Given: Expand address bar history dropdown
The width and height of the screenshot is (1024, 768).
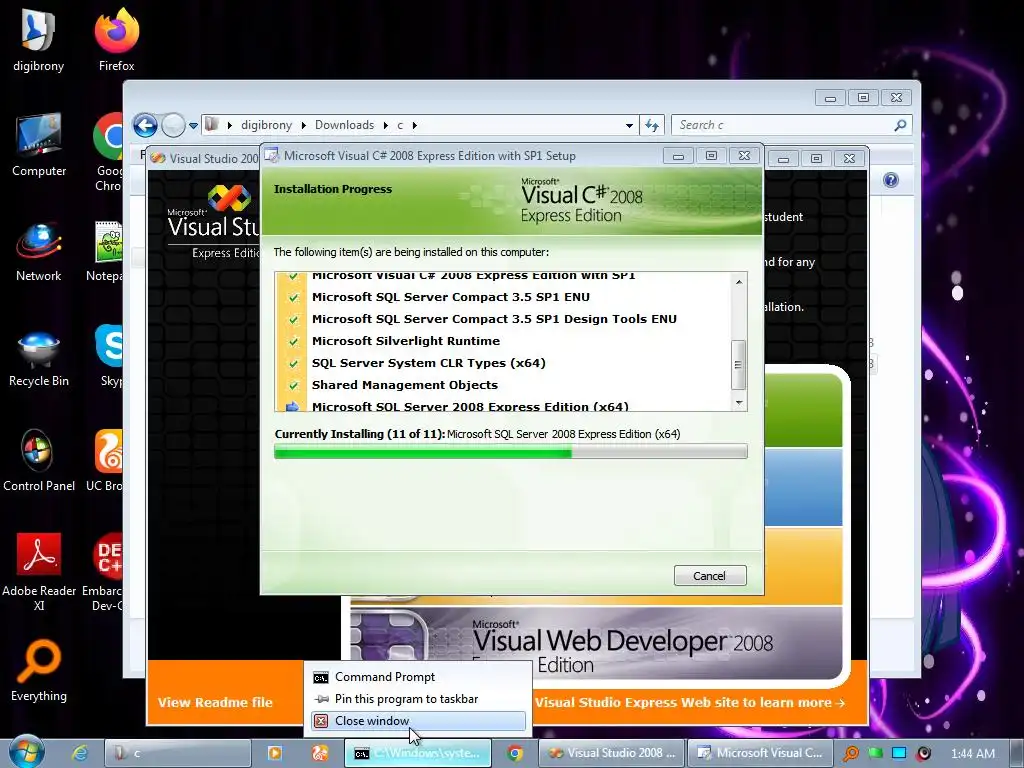Looking at the screenshot, I should click(x=629, y=125).
